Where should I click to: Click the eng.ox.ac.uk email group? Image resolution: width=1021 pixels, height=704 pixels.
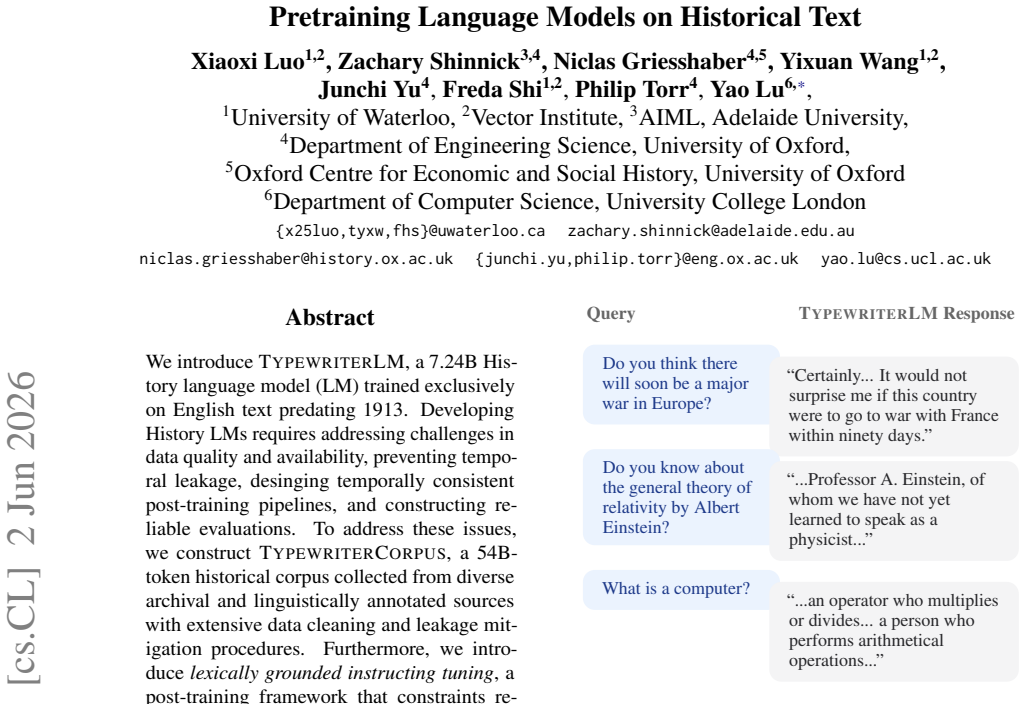click(x=637, y=259)
